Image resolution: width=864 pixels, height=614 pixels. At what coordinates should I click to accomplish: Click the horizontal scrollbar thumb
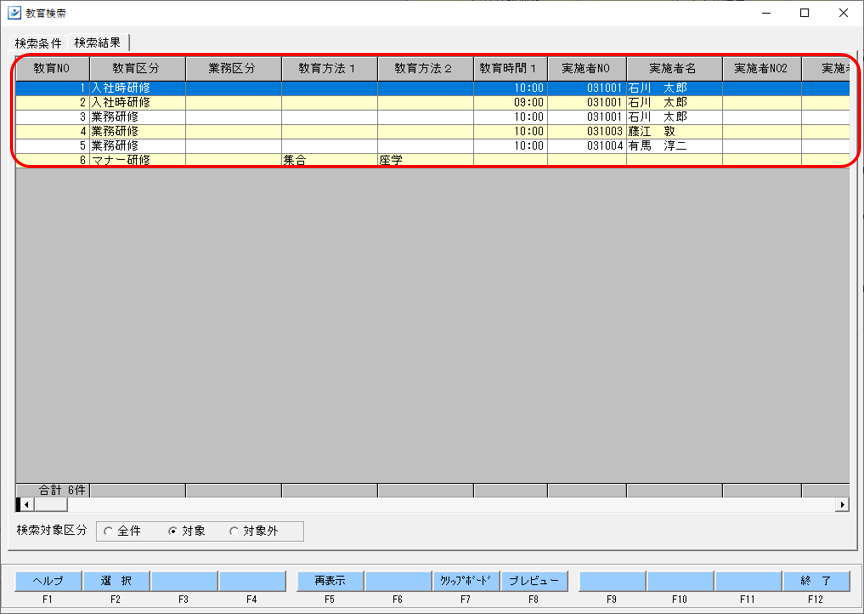tap(50, 504)
